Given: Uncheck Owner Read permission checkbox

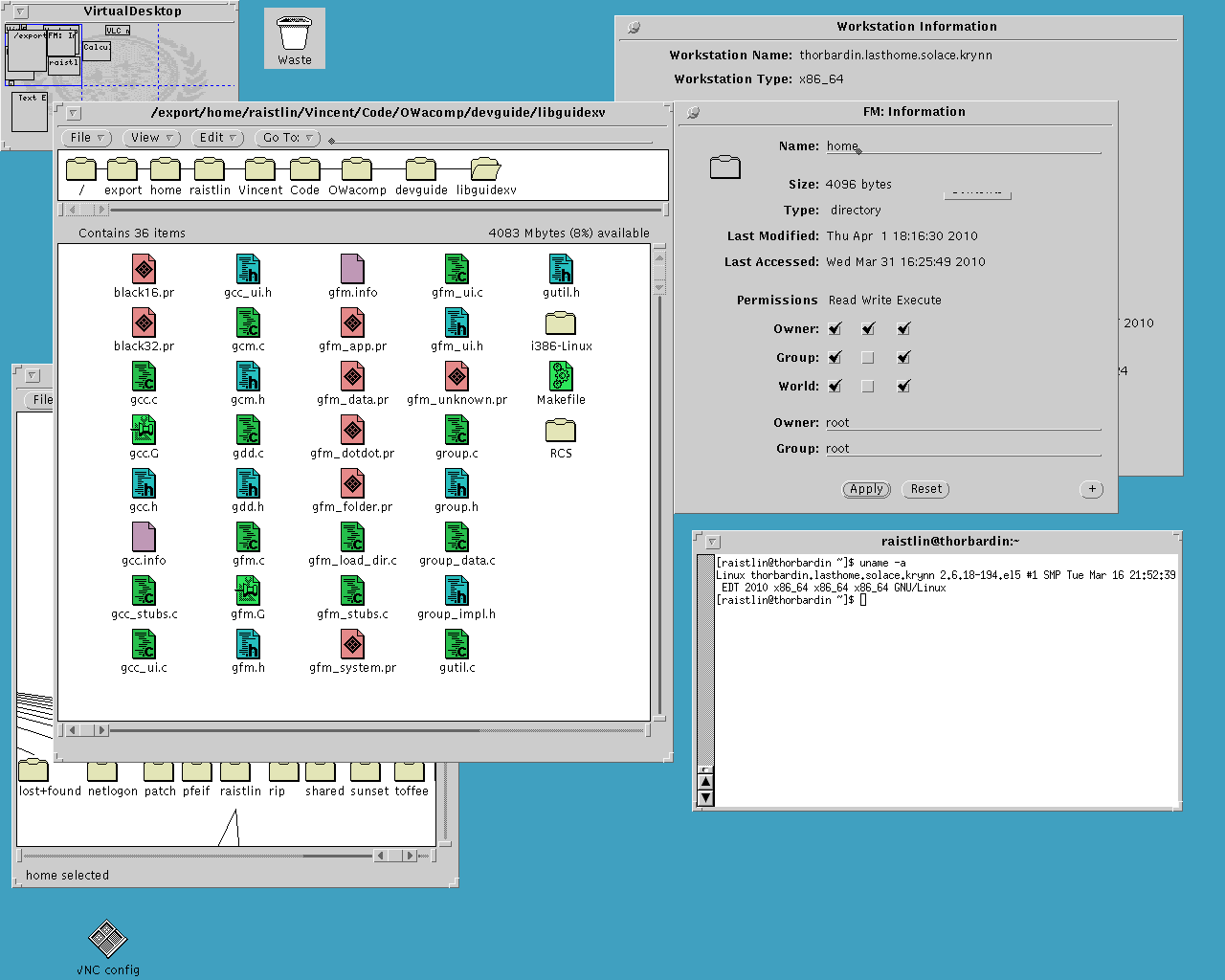Looking at the screenshot, I should [x=835, y=329].
